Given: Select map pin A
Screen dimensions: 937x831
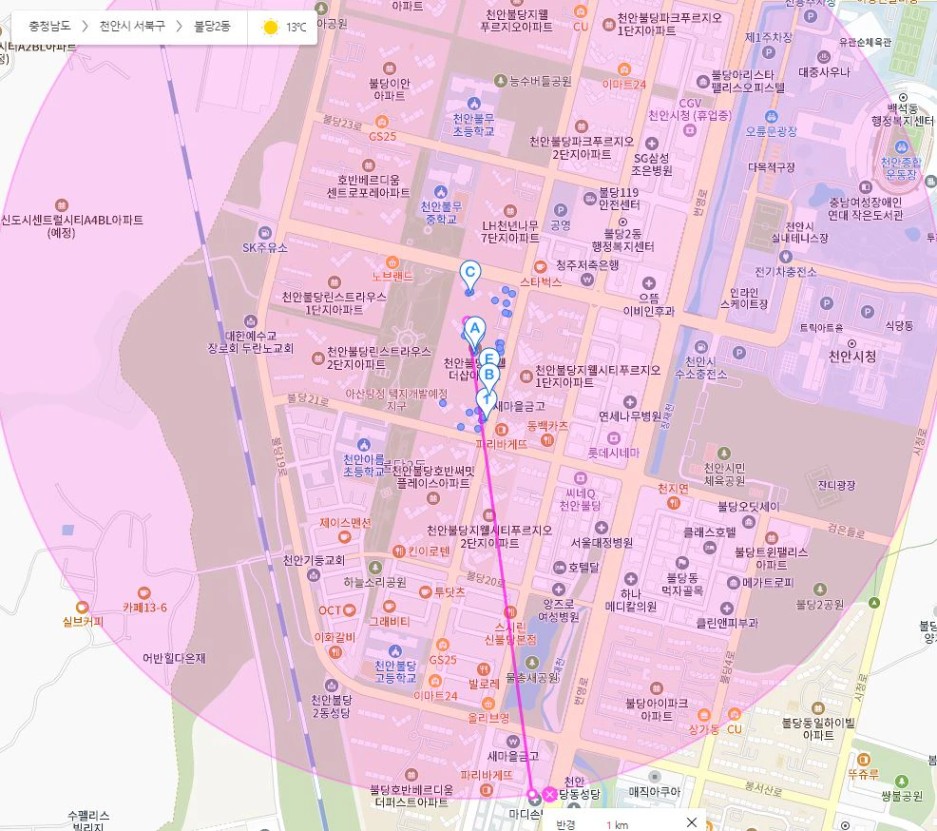Looking at the screenshot, I should tap(474, 332).
